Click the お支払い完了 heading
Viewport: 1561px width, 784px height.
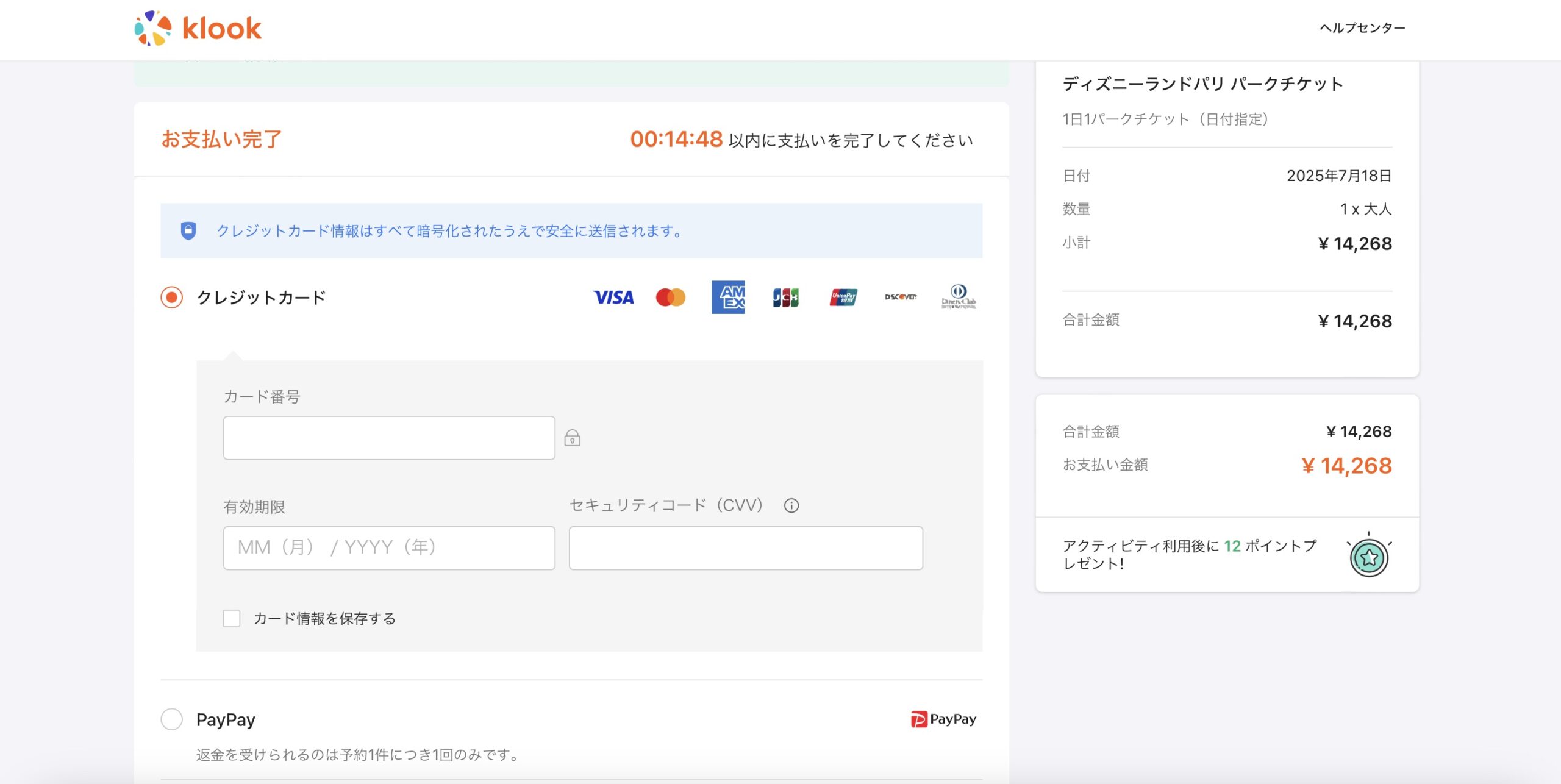(x=221, y=139)
